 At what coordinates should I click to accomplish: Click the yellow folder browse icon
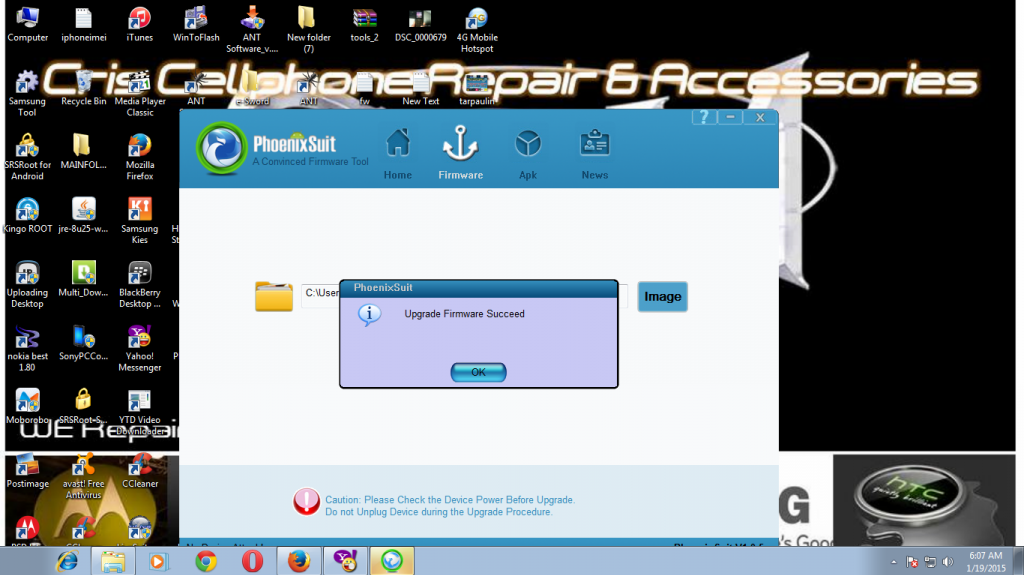(x=274, y=296)
